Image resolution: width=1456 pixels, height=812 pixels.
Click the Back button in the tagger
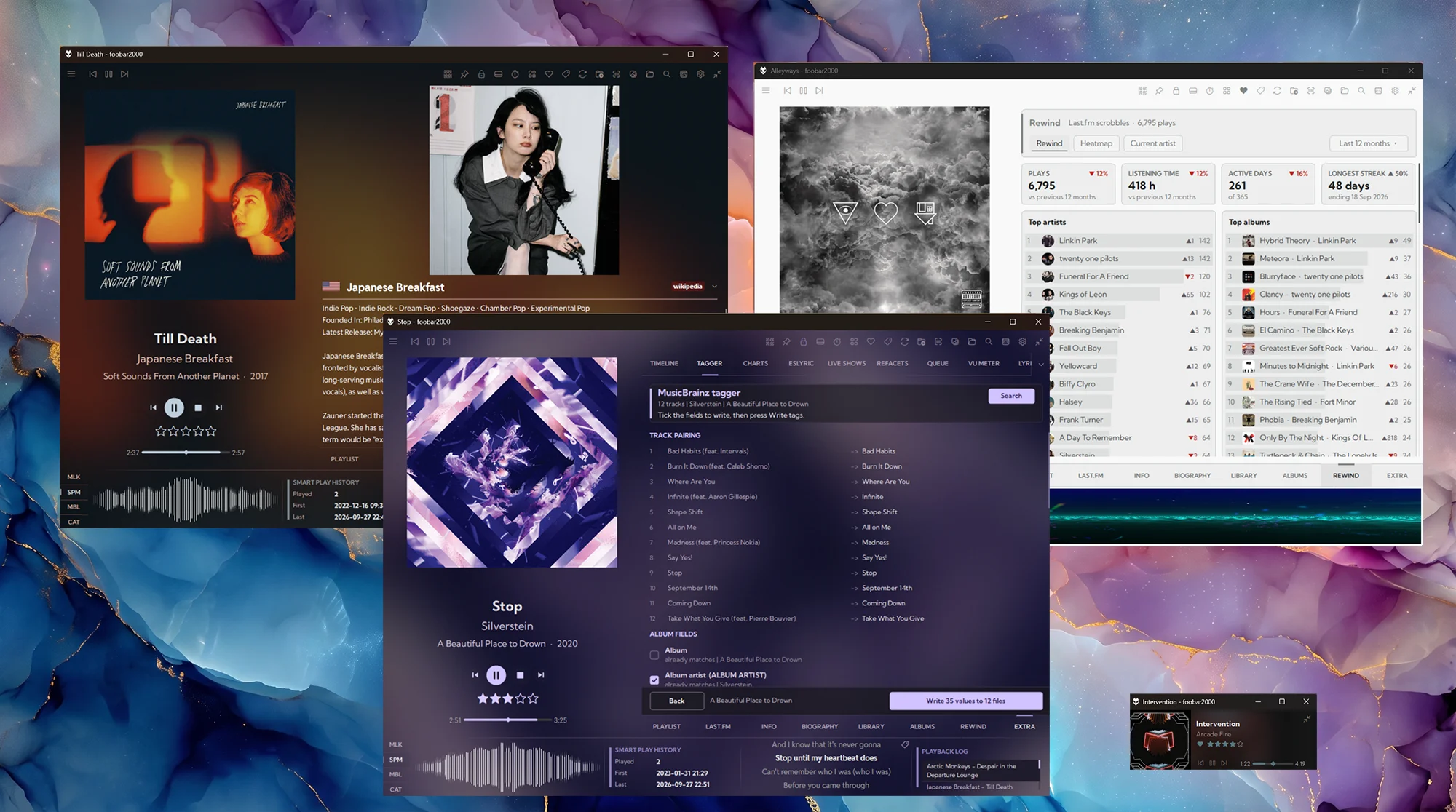pyautogui.click(x=677, y=701)
